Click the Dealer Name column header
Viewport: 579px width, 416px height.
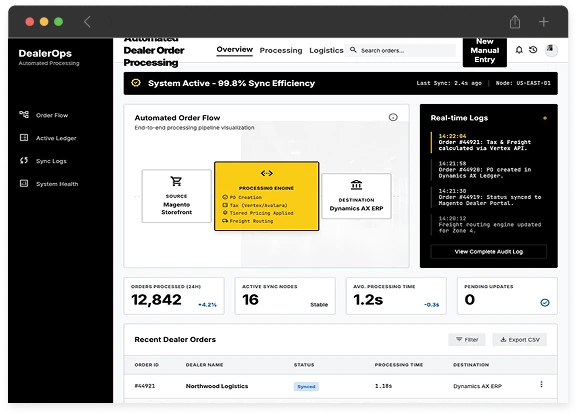point(204,365)
